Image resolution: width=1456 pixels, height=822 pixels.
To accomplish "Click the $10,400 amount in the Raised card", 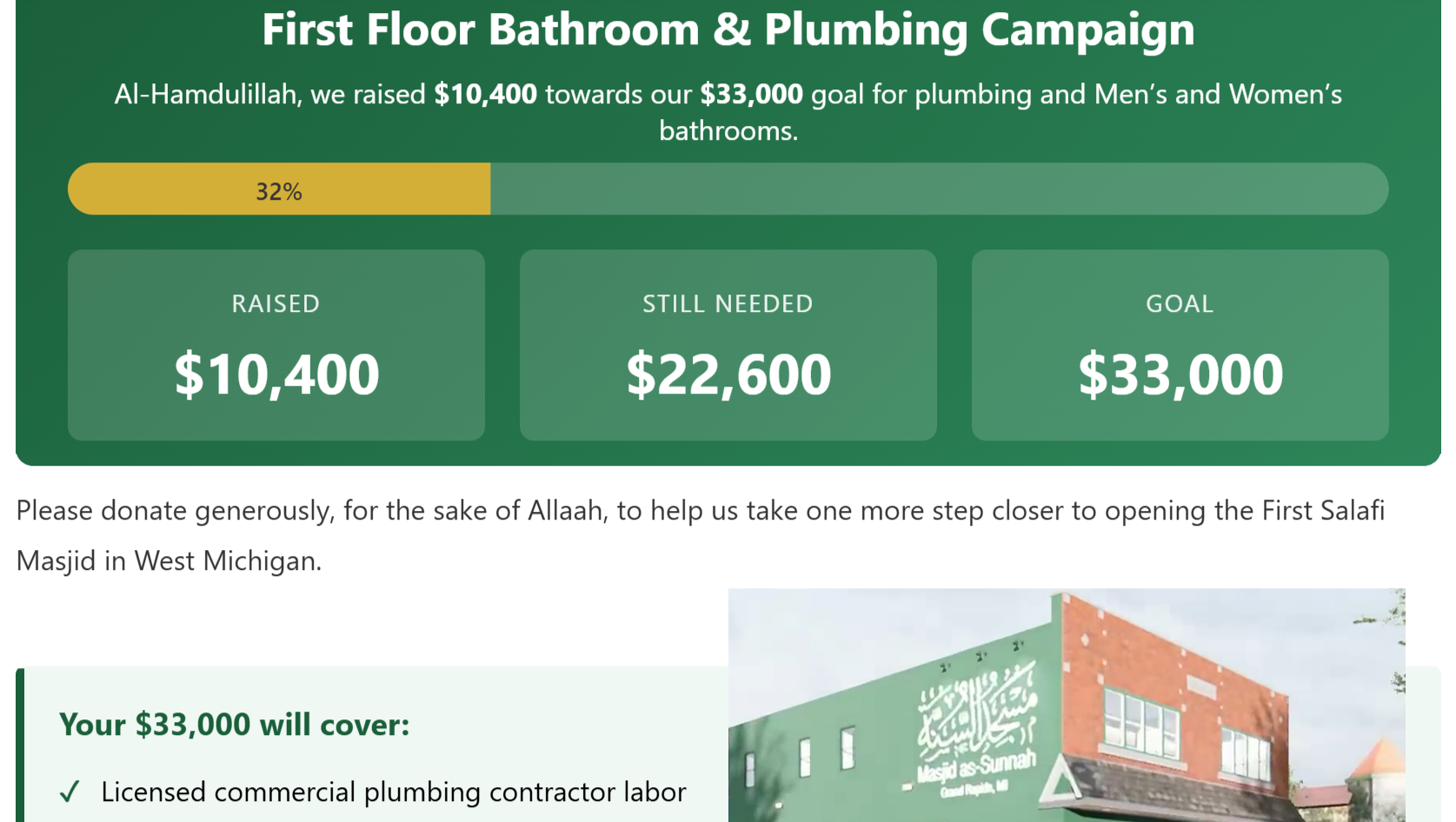I will pos(276,375).
